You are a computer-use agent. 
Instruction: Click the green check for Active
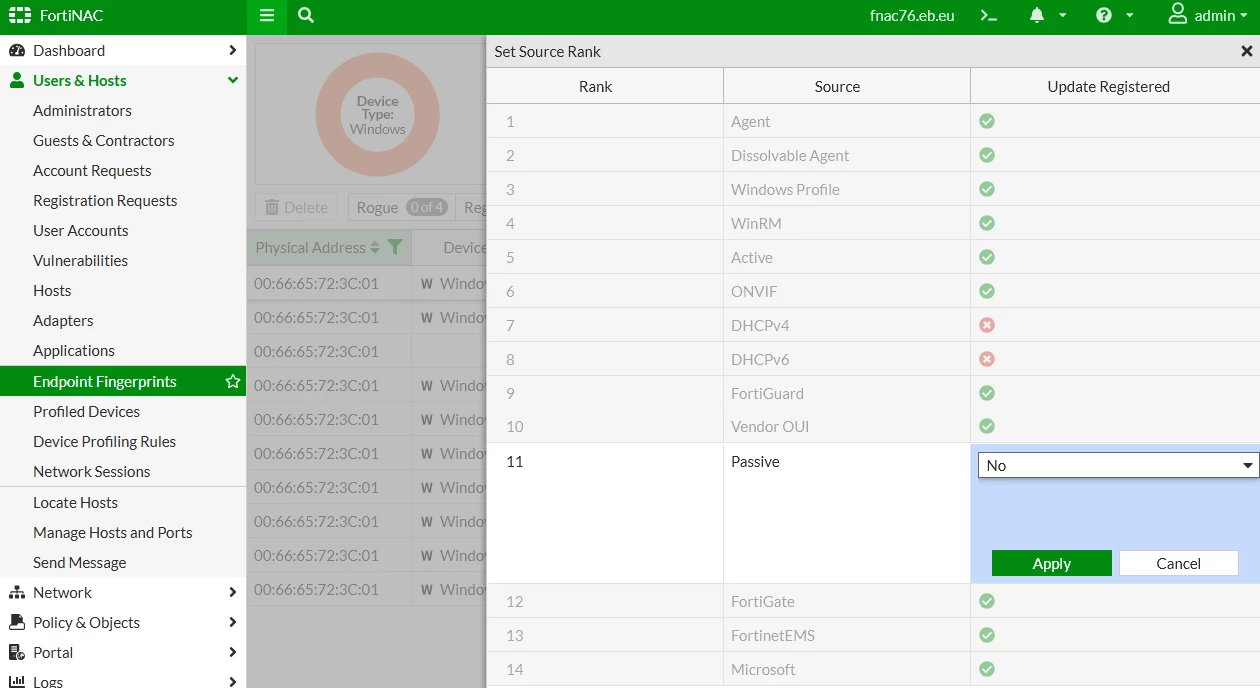[987, 257]
